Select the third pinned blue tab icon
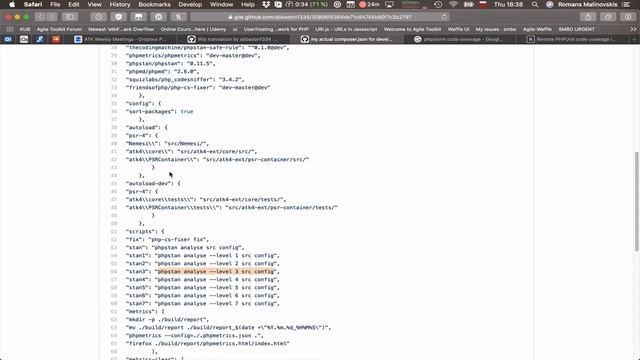Image resolution: width=640 pixels, height=360 pixels. (40, 39)
